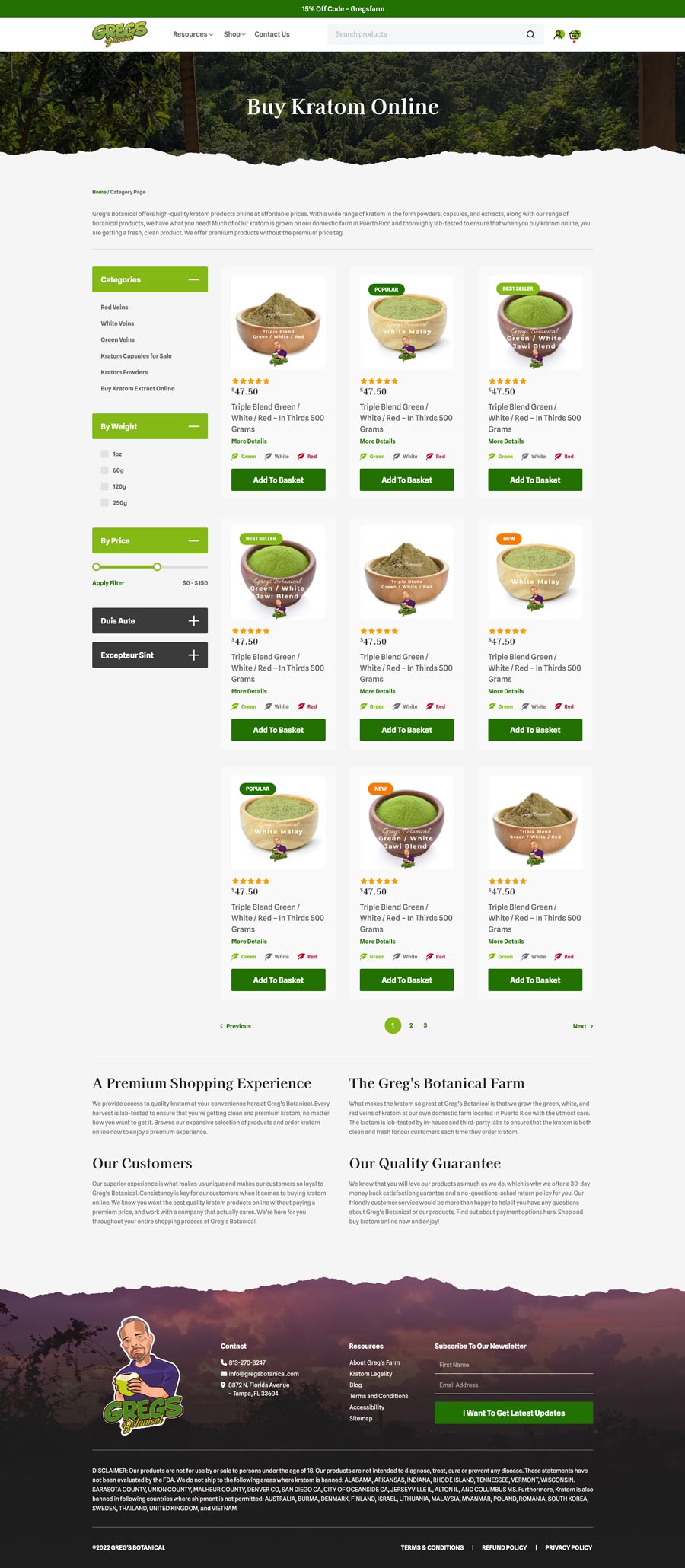
Task: Open the Contact Us menu item
Action: pos(272,34)
